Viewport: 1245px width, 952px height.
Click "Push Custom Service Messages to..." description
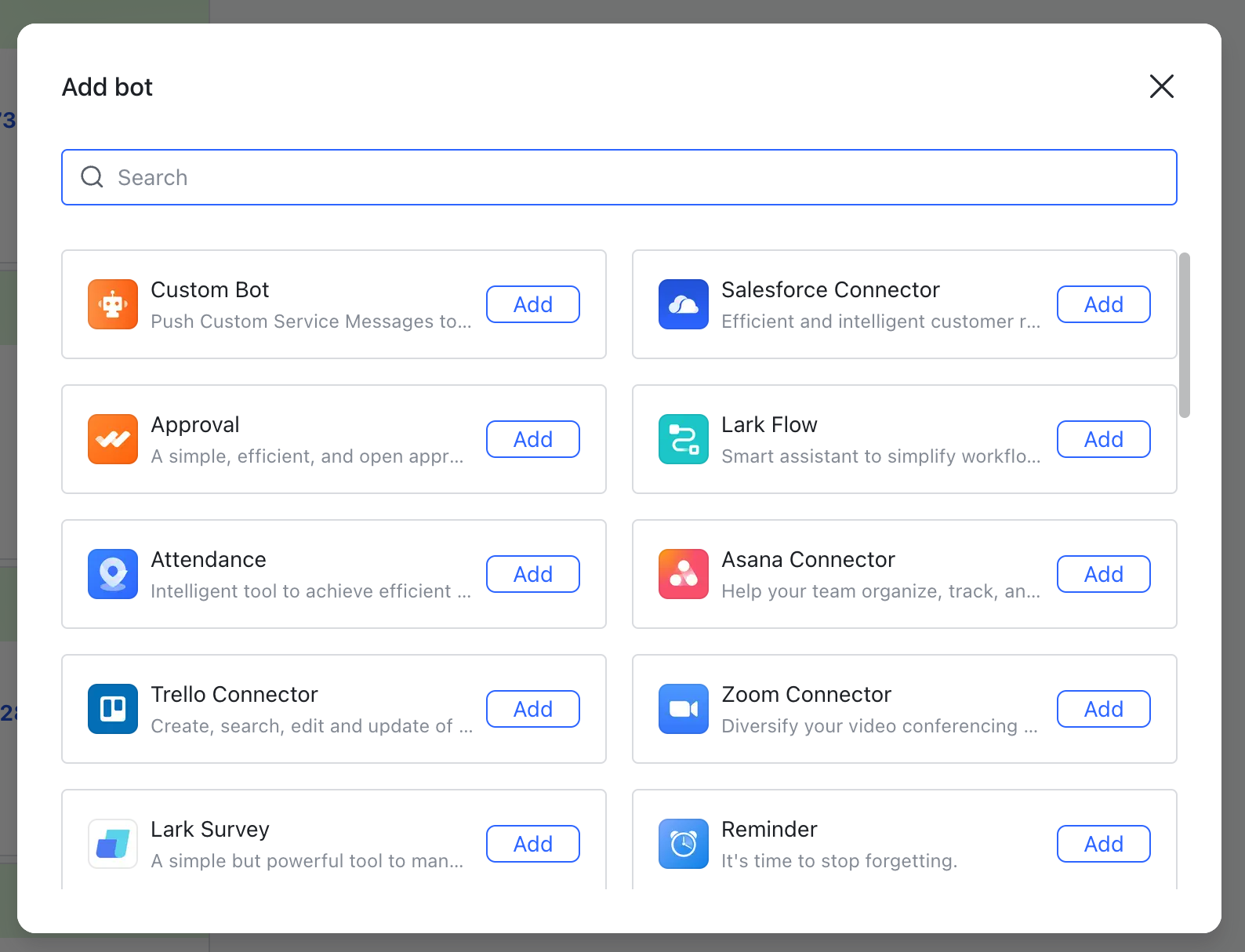click(x=311, y=322)
